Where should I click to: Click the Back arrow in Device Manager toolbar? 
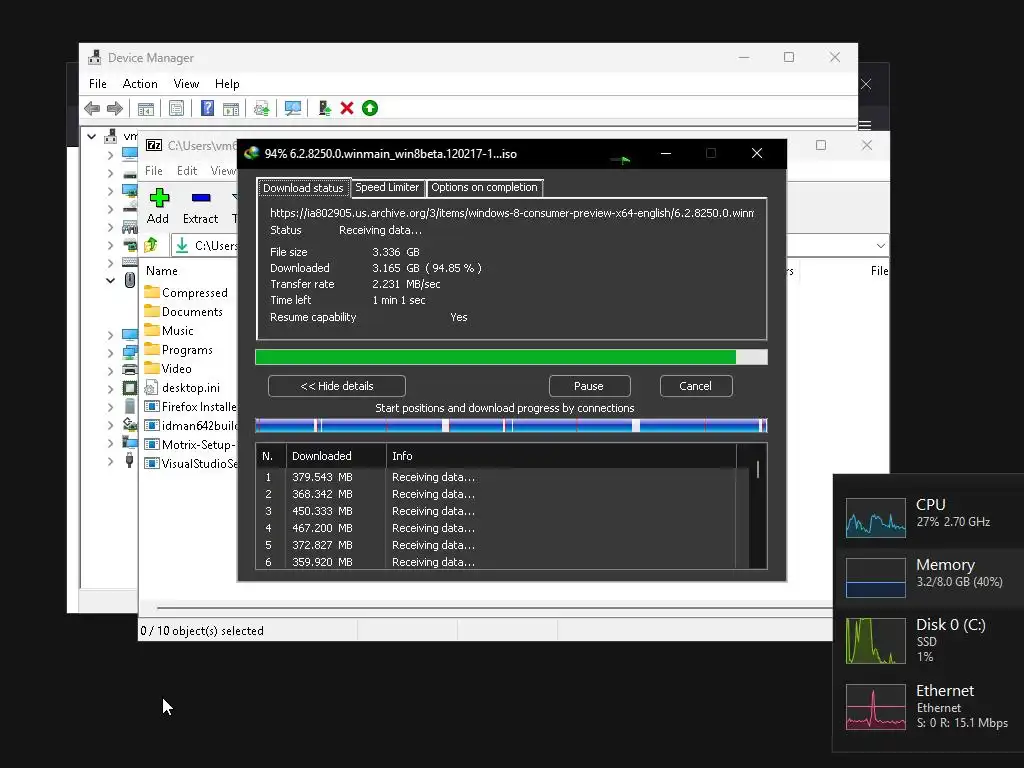click(x=92, y=108)
